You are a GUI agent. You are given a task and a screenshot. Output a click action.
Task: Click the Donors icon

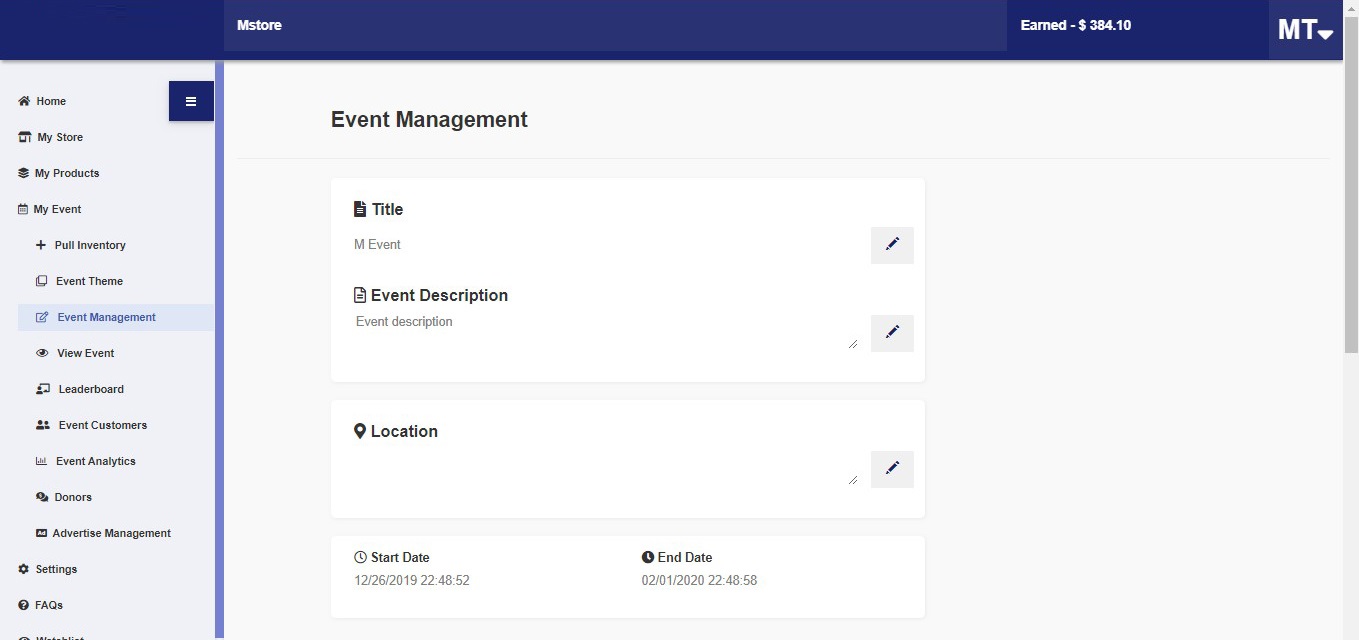(x=42, y=497)
